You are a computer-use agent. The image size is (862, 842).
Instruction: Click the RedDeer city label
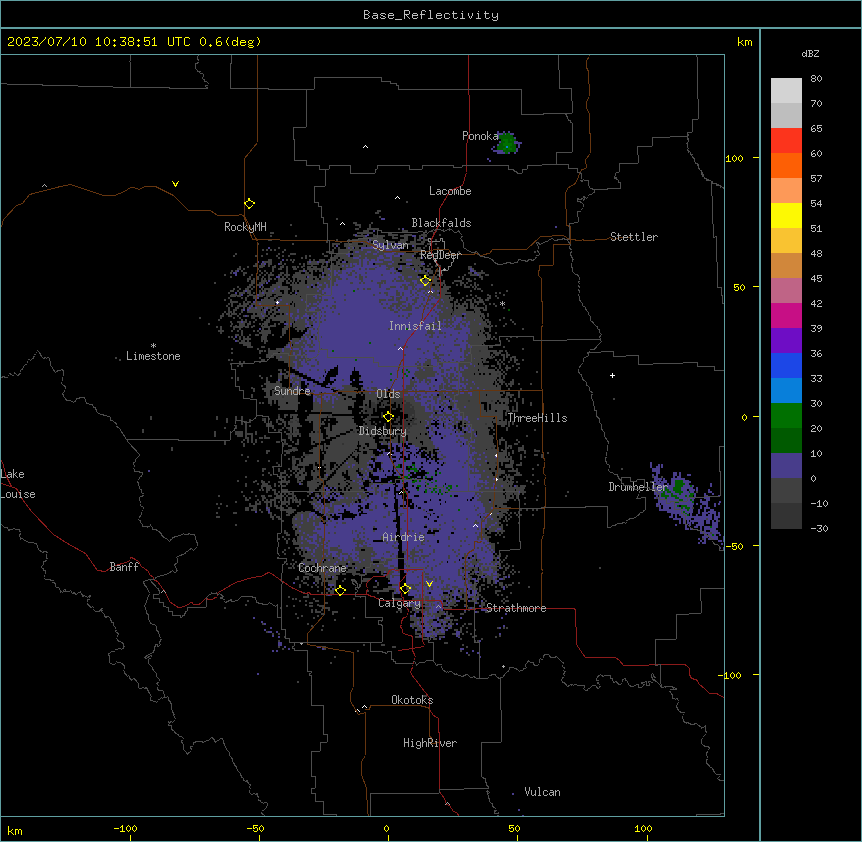pyautogui.click(x=440, y=255)
